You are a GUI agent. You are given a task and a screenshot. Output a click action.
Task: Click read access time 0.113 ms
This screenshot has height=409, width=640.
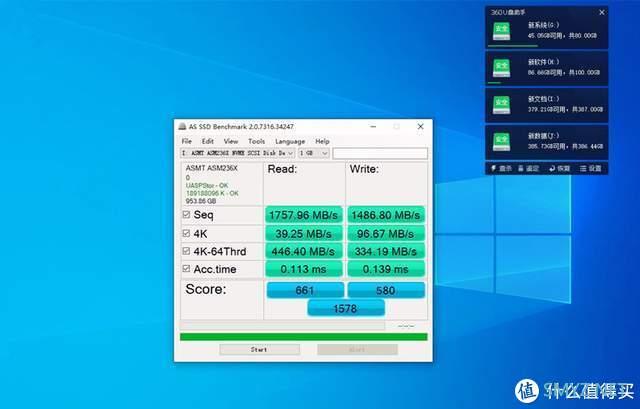tap(304, 269)
